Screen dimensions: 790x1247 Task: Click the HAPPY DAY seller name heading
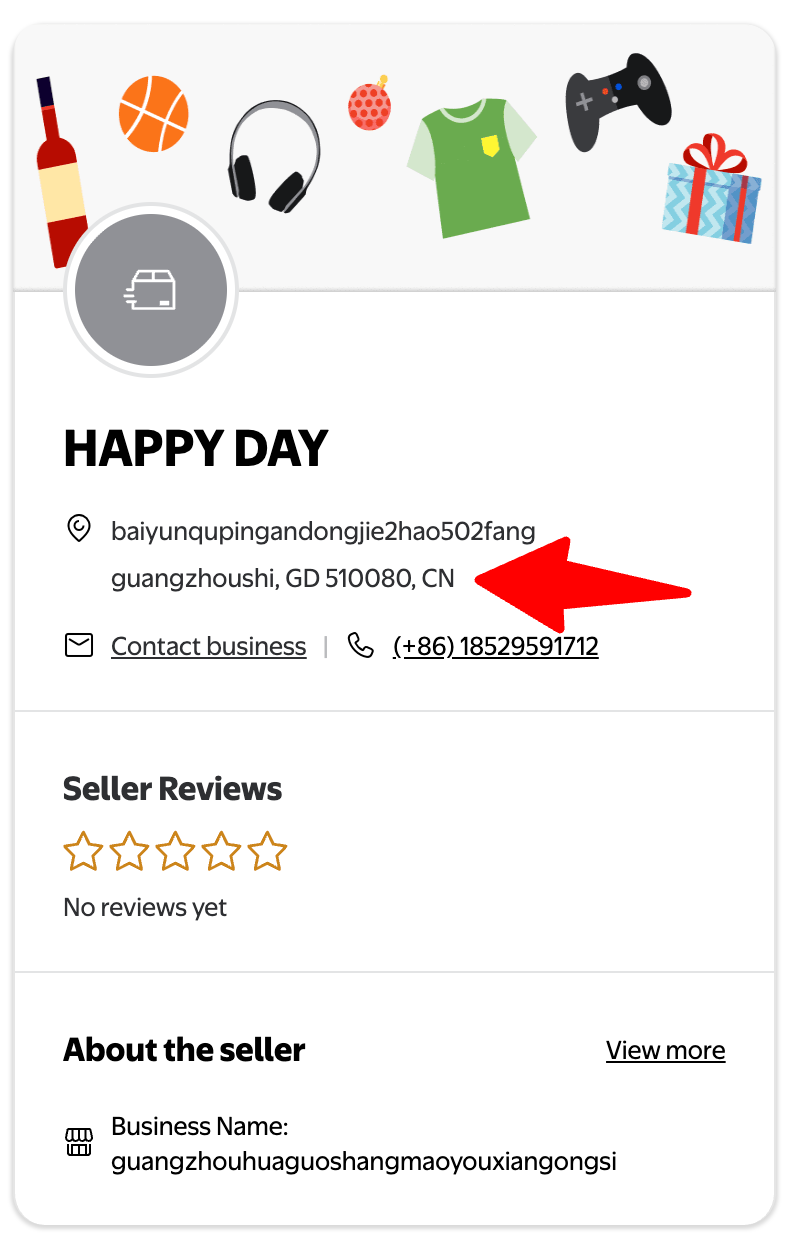[196, 449]
